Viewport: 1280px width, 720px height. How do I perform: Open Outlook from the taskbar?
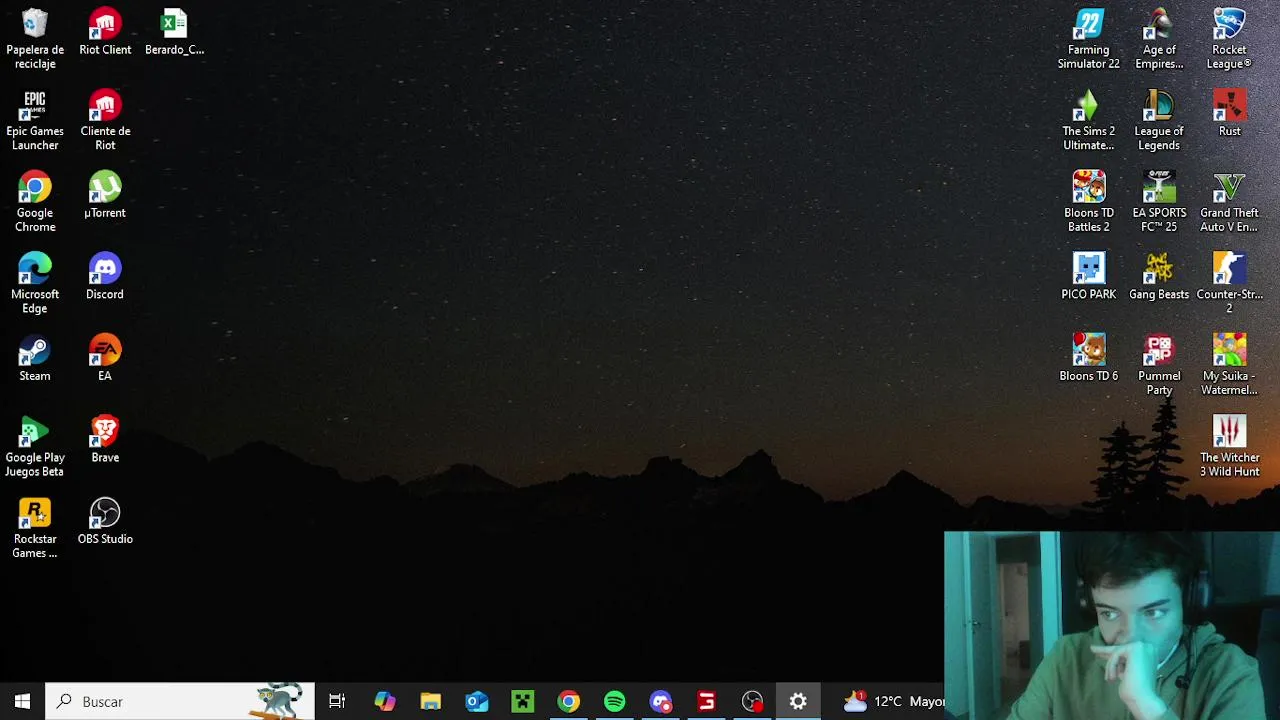click(x=477, y=702)
